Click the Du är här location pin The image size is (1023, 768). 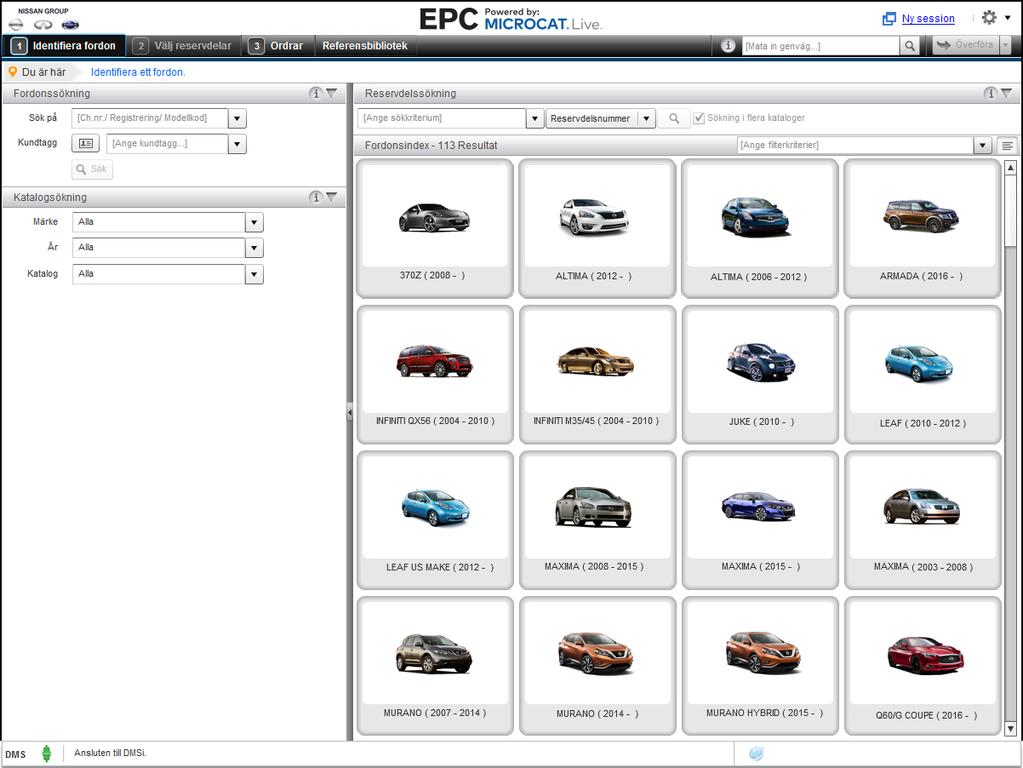[12, 72]
